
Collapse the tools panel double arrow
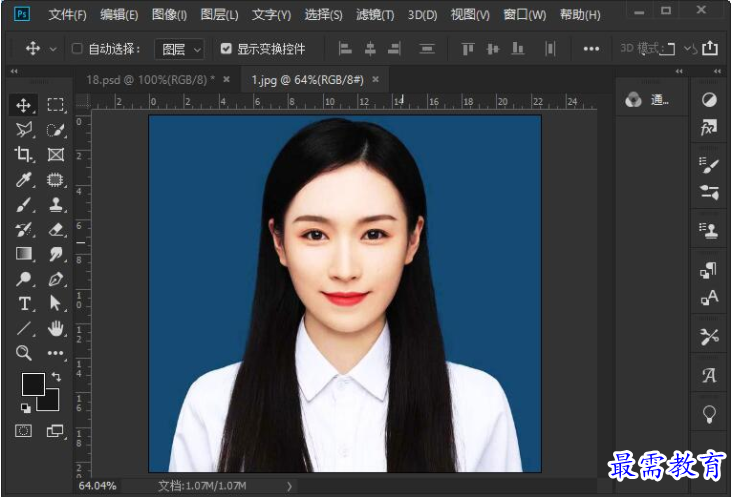tap(14, 71)
